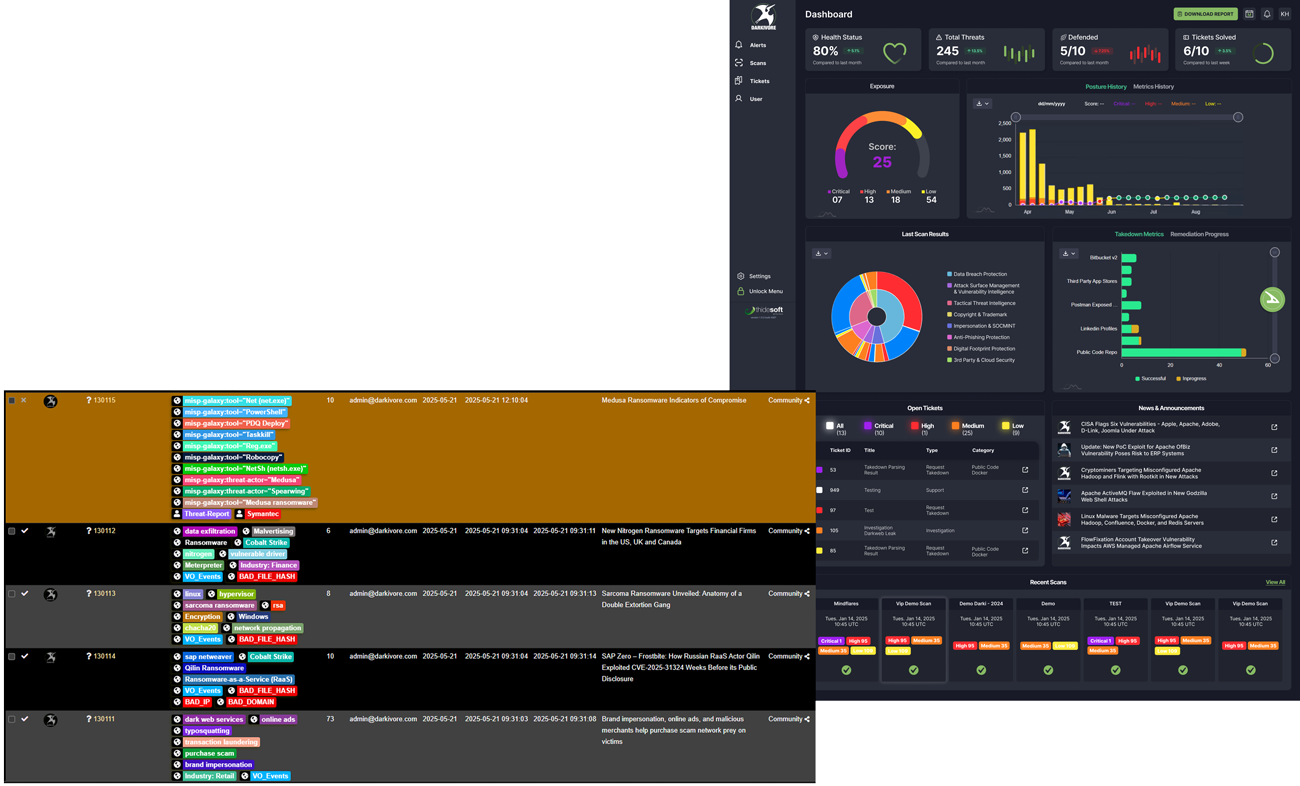Open the notifications bell in dashboard header

point(1267,14)
